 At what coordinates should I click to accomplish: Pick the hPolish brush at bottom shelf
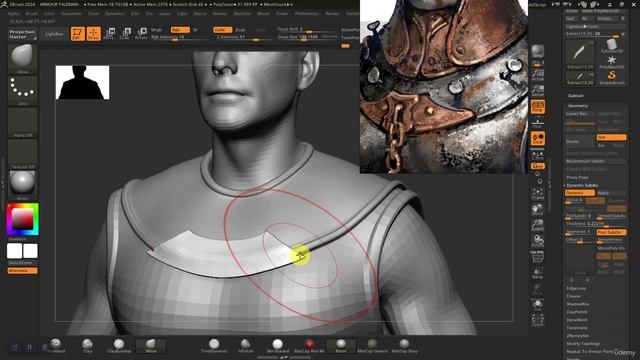[x=245, y=345]
